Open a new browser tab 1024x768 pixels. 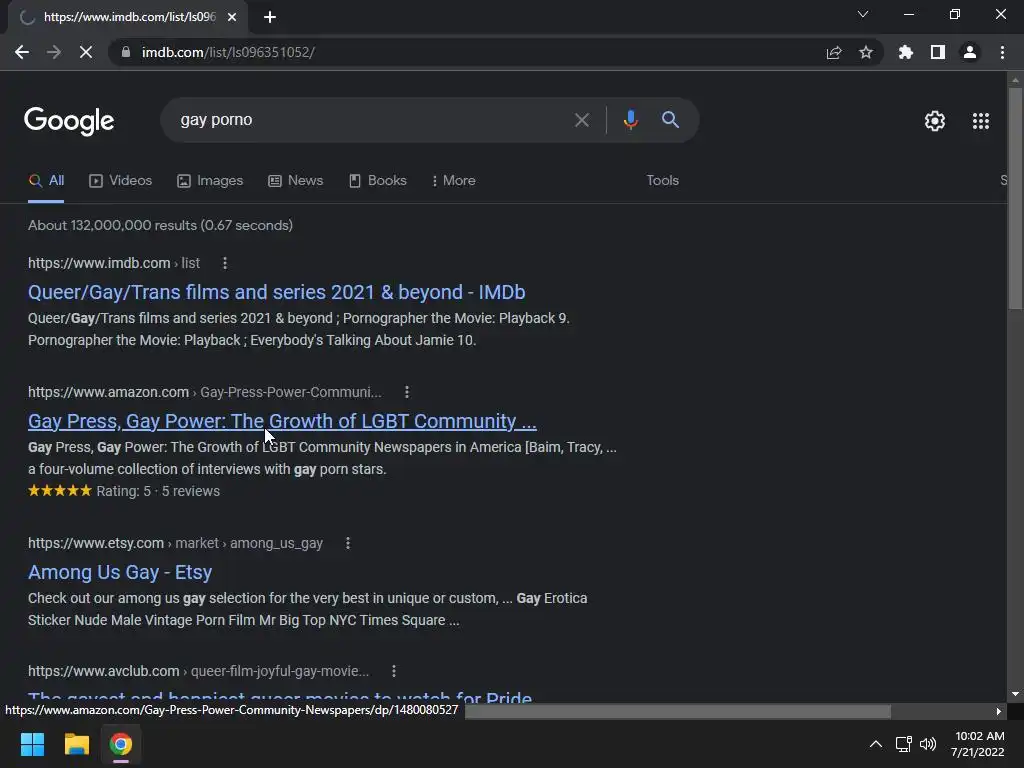(270, 17)
